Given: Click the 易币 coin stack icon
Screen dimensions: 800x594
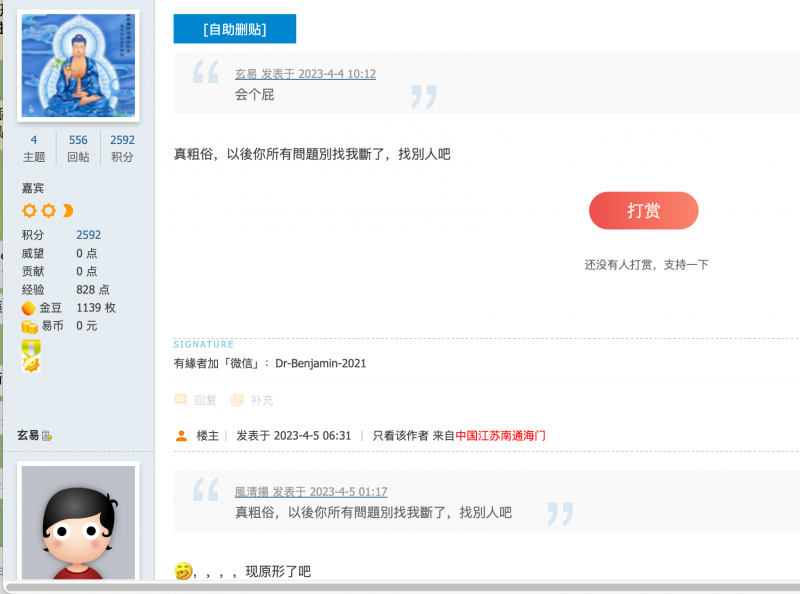Looking at the screenshot, I should point(27,325).
